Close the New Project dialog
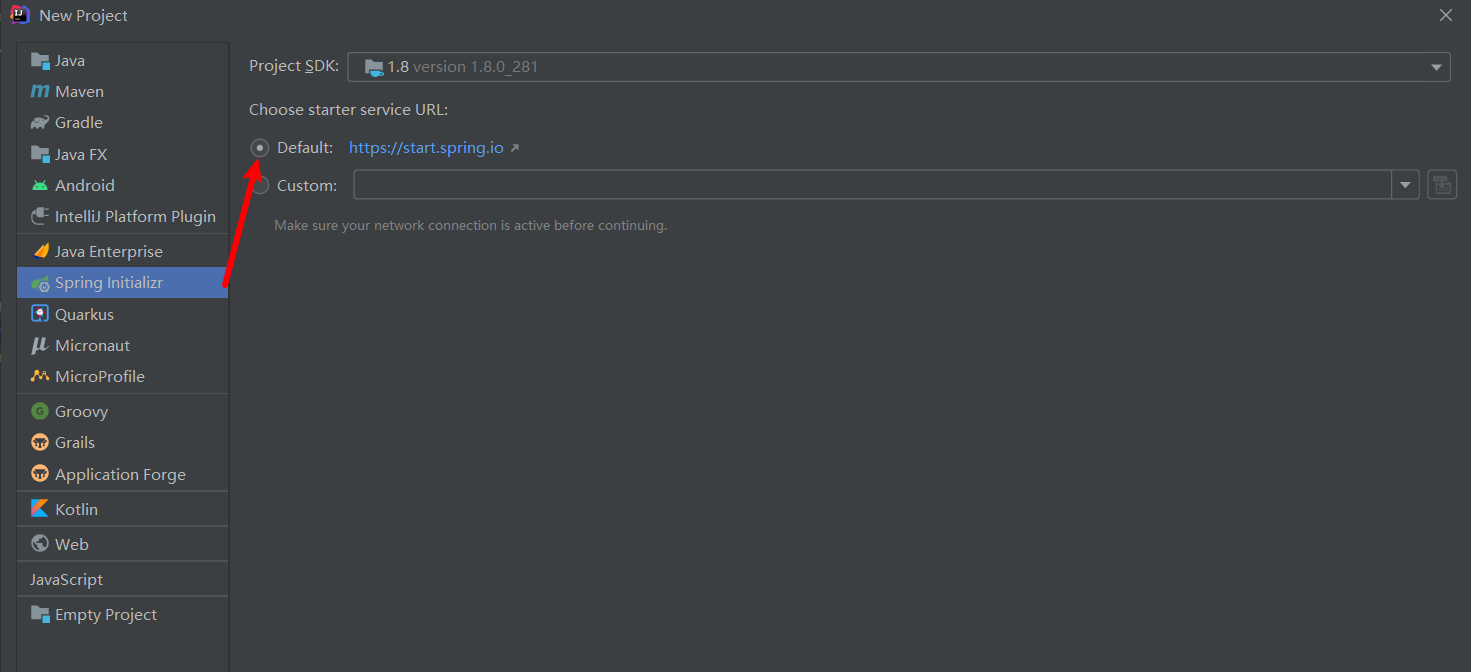 [x=1446, y=15]
